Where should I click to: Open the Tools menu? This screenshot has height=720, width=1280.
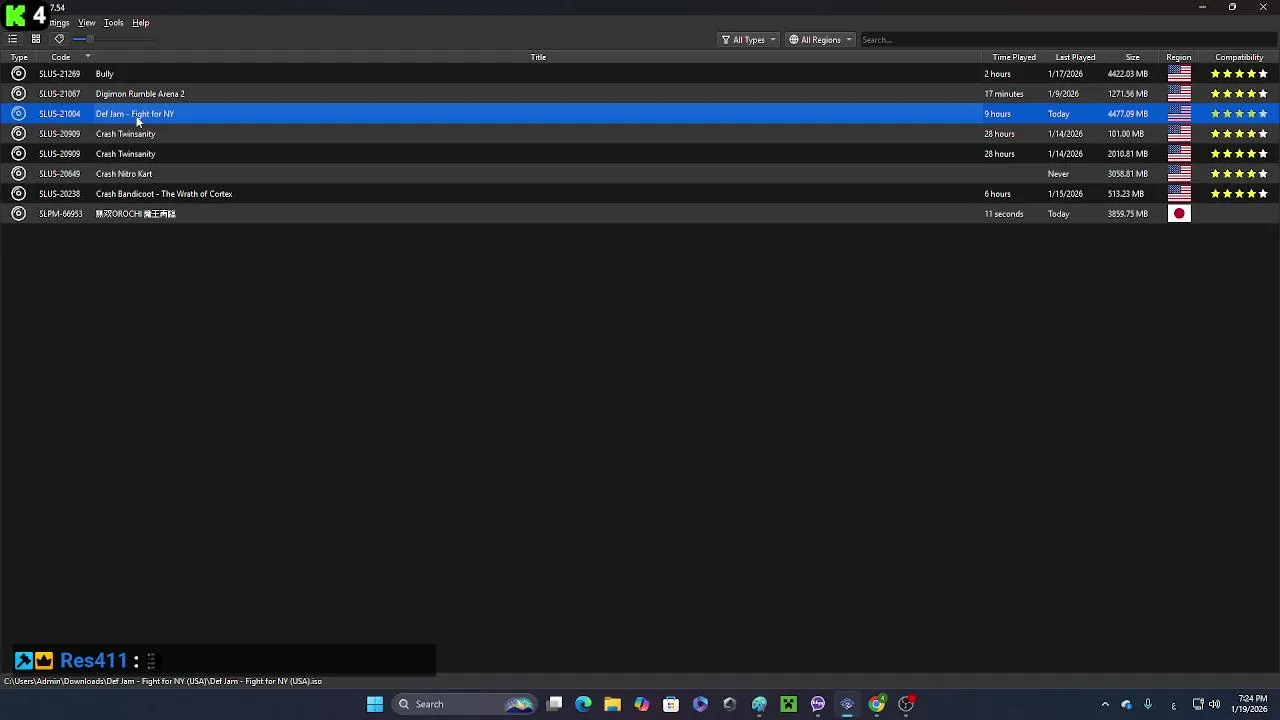pyautogui.click(x=114, y=23)
